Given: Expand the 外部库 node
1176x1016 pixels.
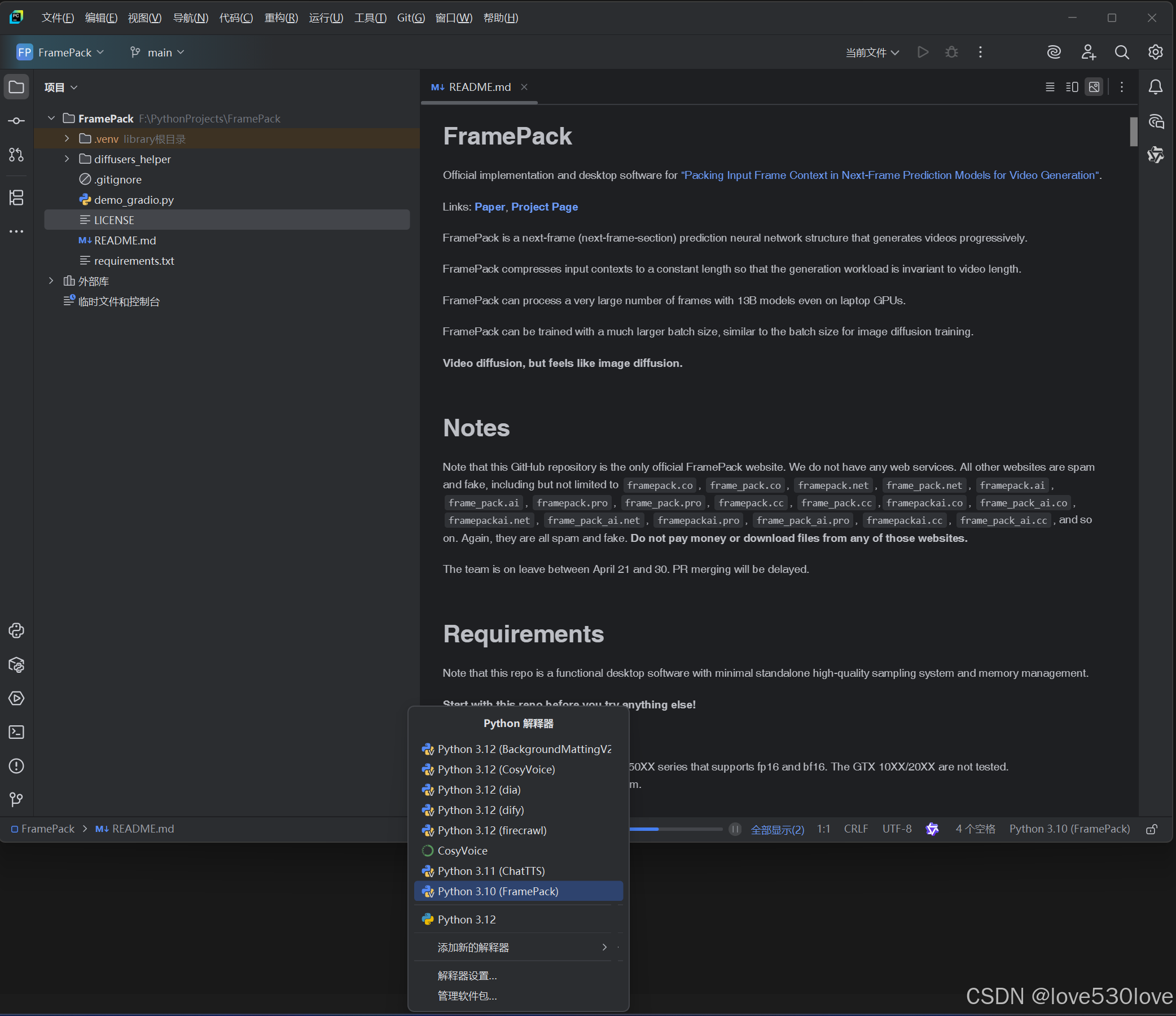Looking at the screenshot, I should 51,281.
